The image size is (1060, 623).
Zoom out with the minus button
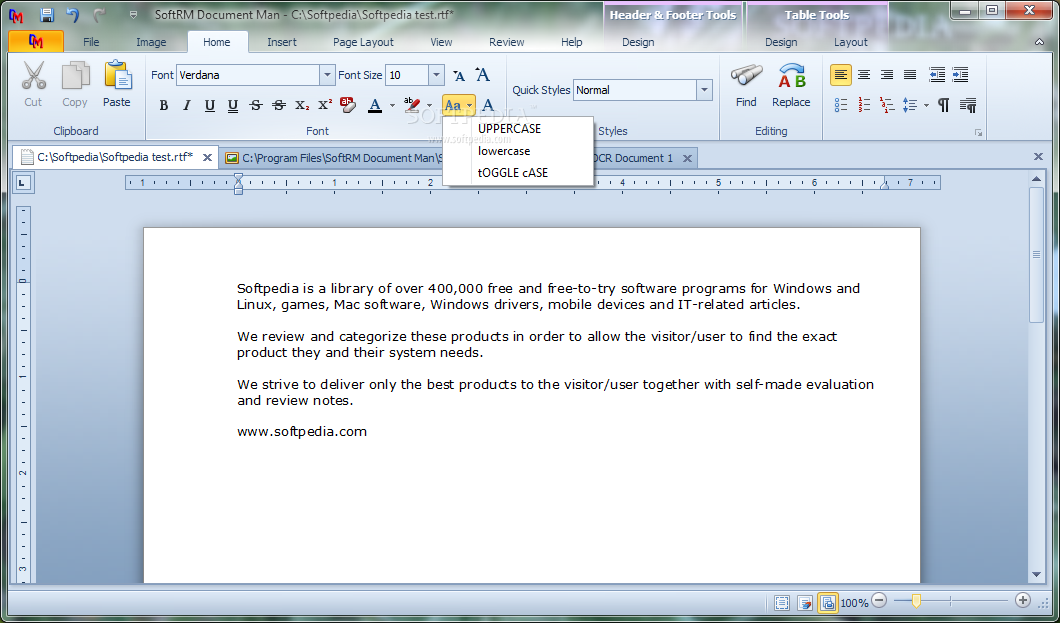(x=879, y=600)
